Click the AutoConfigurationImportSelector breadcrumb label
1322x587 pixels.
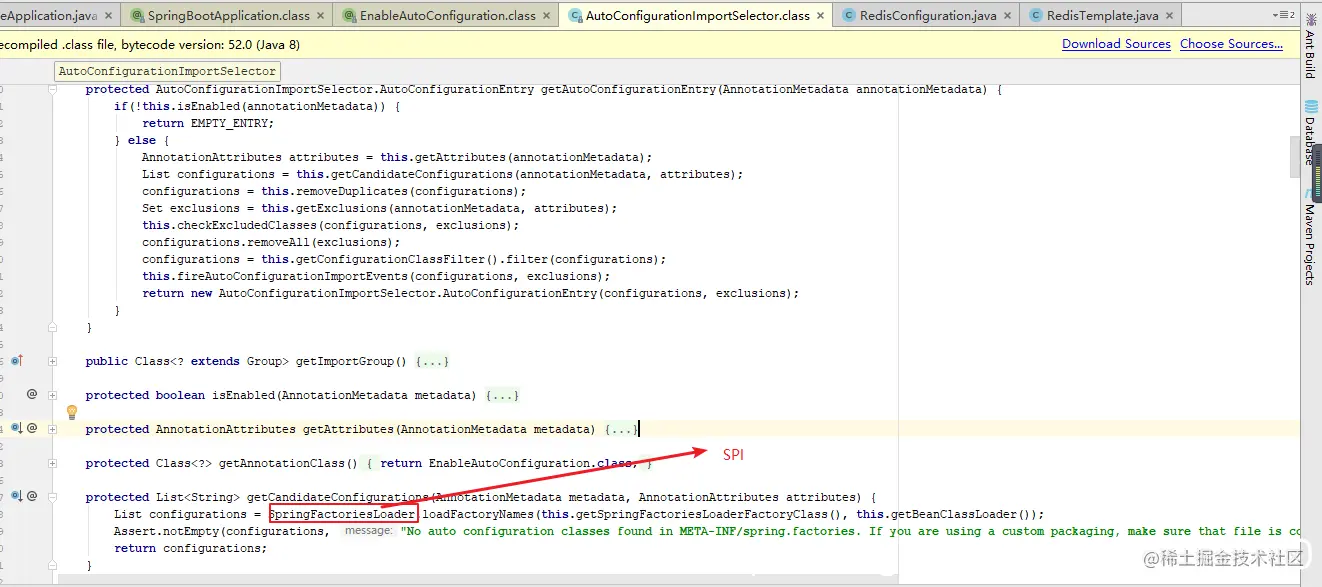coord(167,71)
